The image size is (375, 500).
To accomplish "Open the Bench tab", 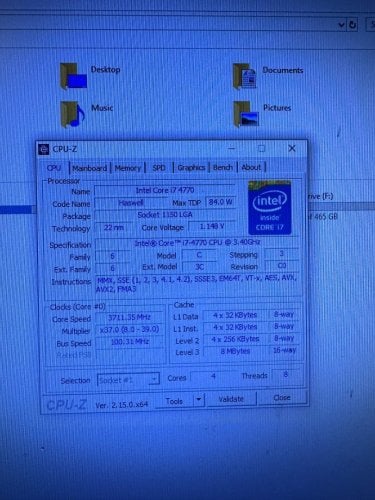I will [223, 167].
